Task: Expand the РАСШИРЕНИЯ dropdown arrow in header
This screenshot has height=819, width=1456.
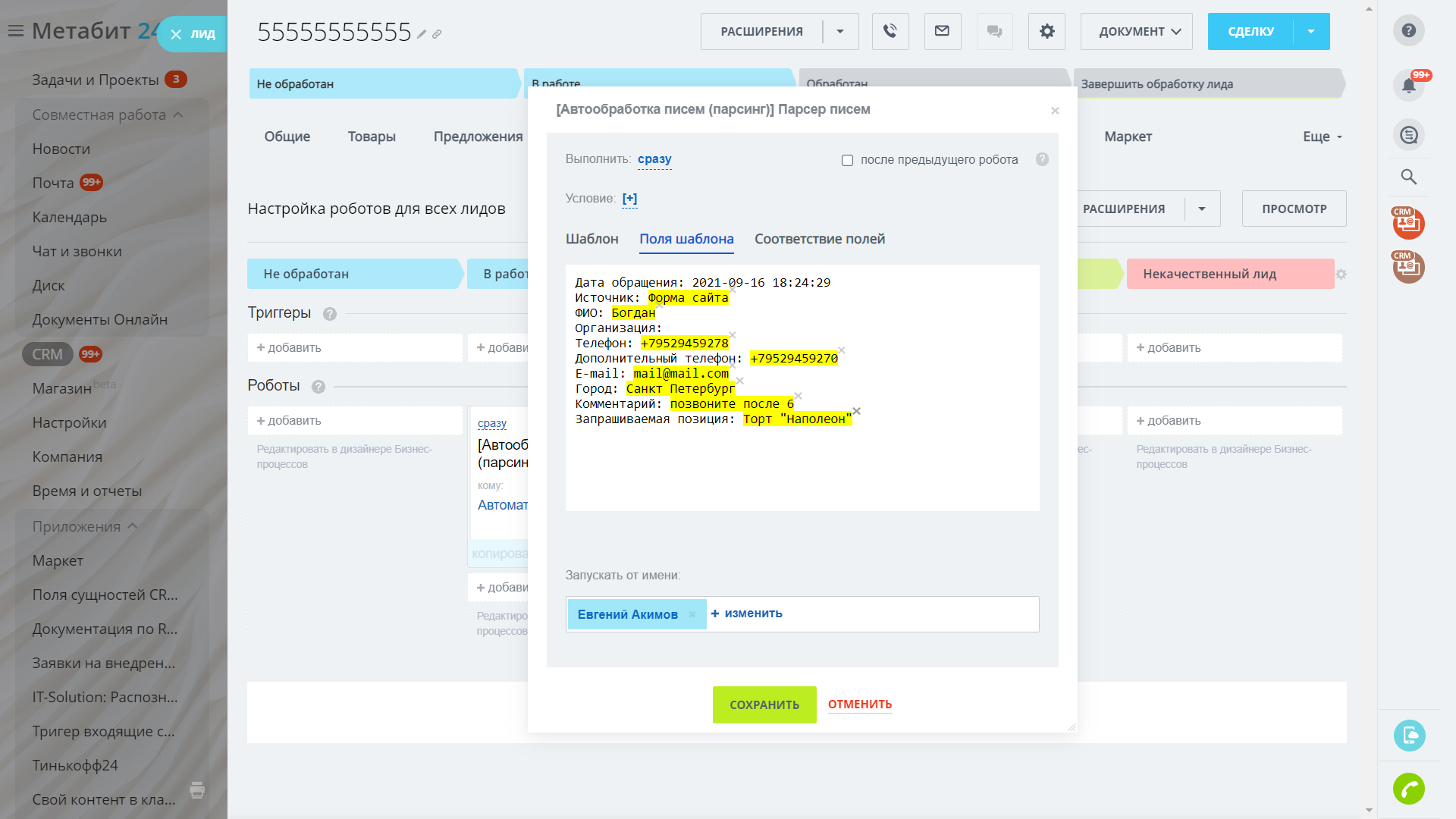Action: click(840, 31)
